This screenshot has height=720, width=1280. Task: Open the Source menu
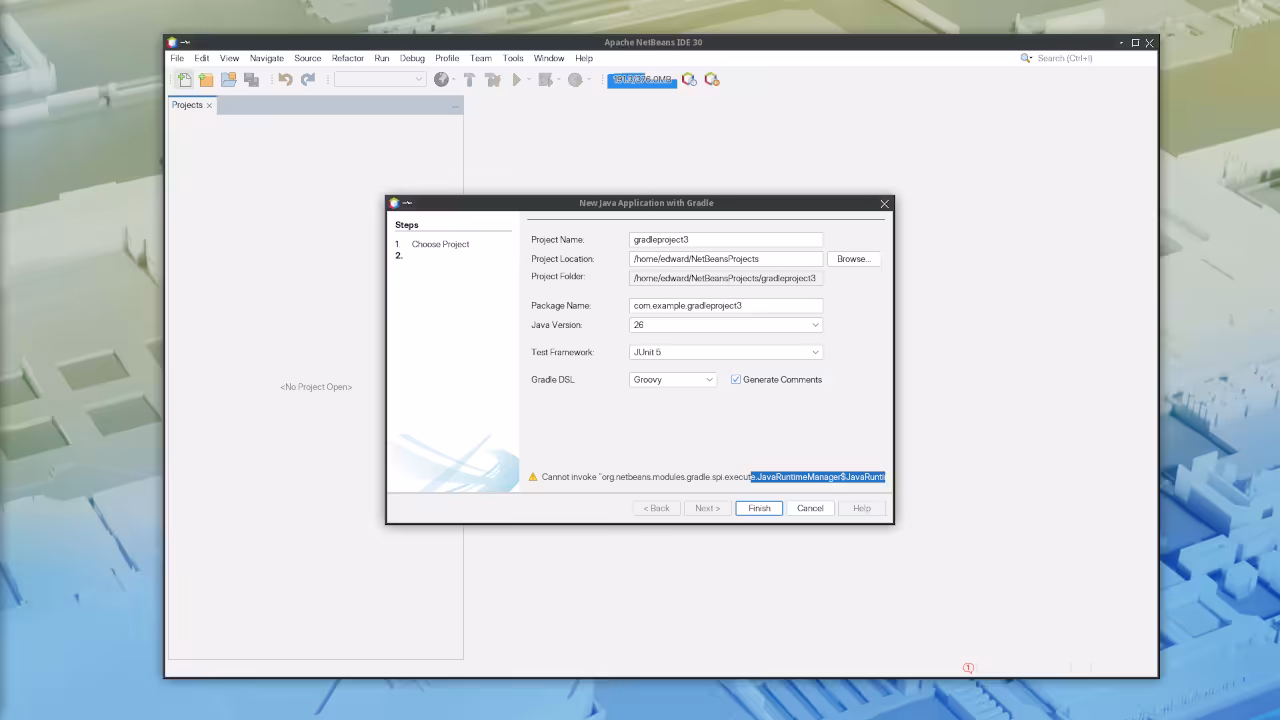(308, 58)
